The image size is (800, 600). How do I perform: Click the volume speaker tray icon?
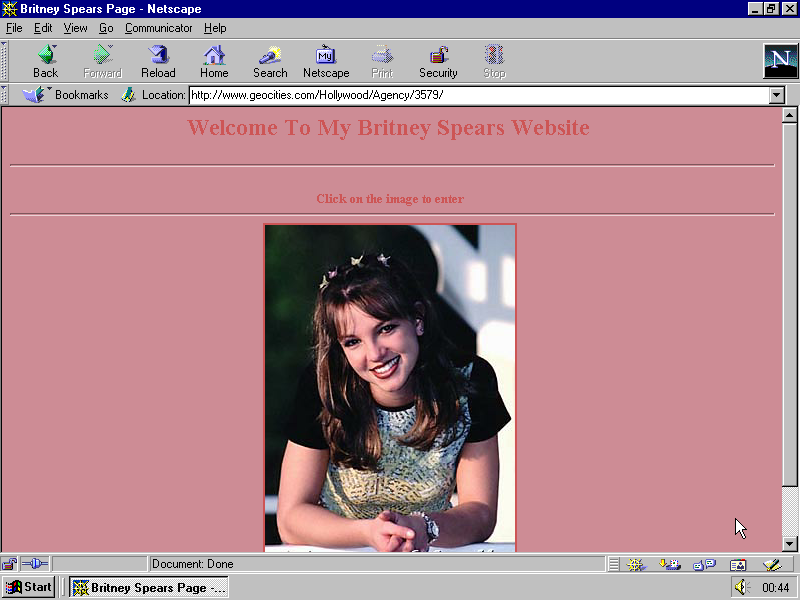pyautogui.click(x=741, y=587)
